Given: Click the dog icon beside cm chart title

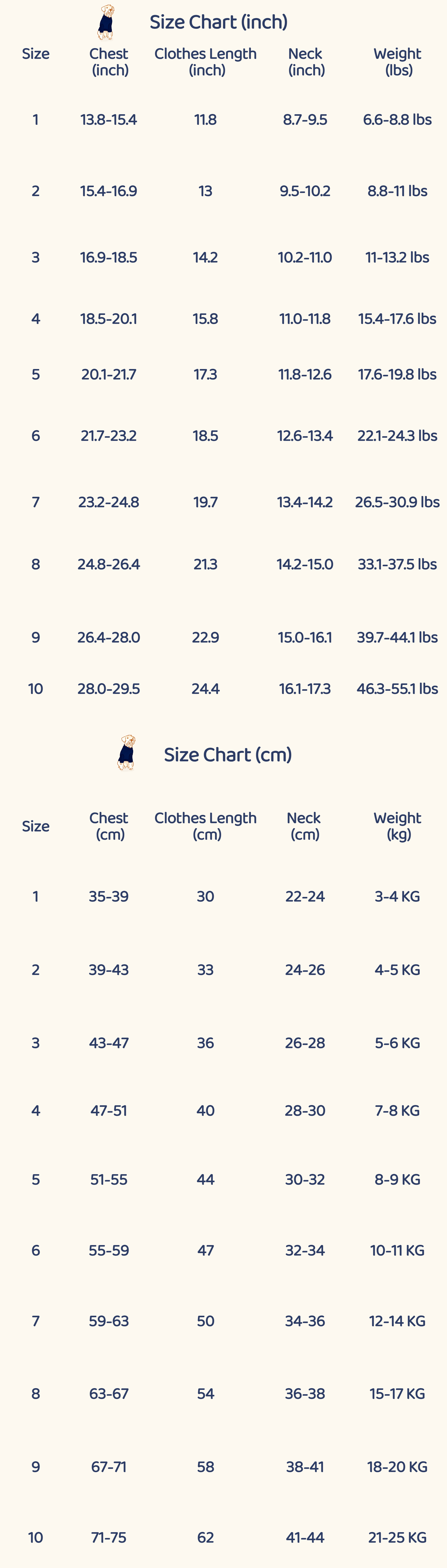Looking at the screenshot, I should (126, 753).
